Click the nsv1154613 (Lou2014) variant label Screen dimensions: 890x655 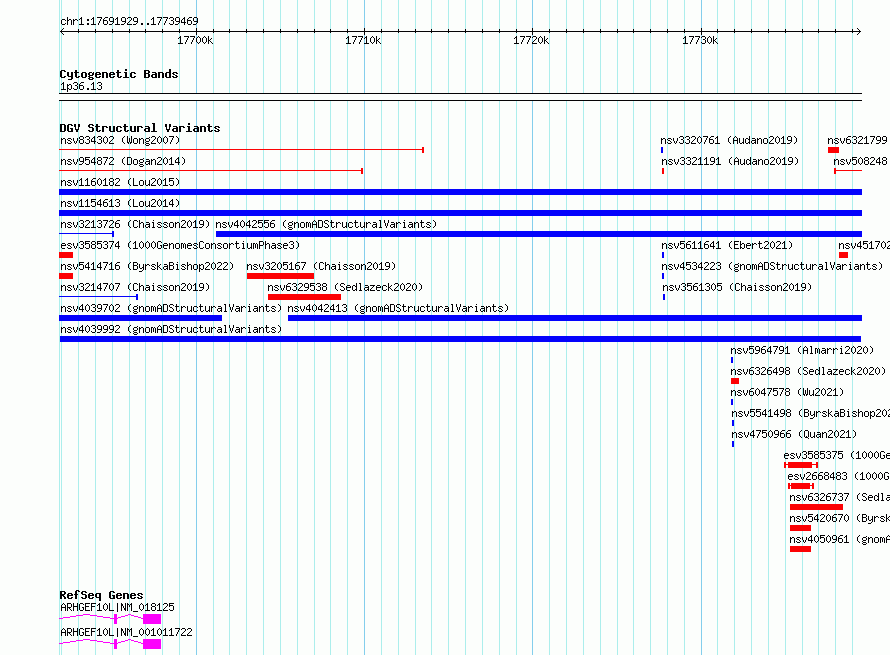tap(120, 203)
